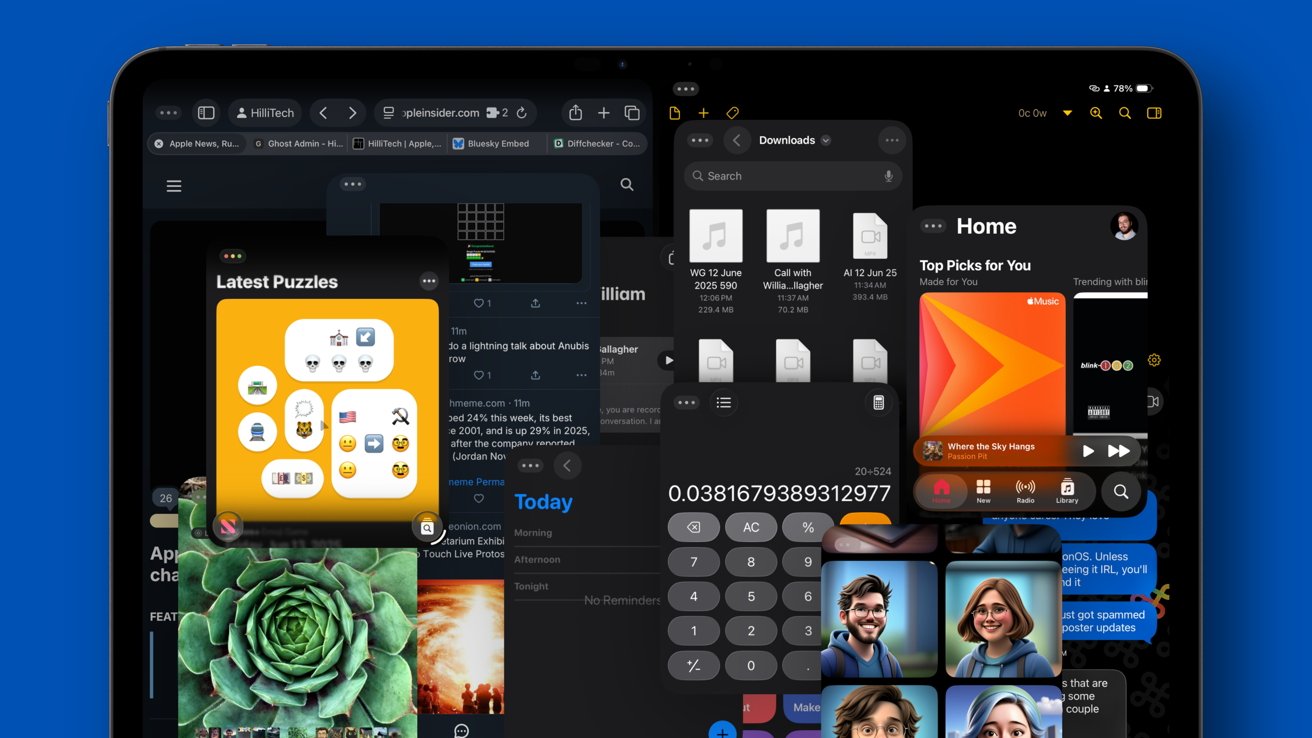1312x738 pixels.
Task: Open Safari share sheet
Action: coord(575,113)
